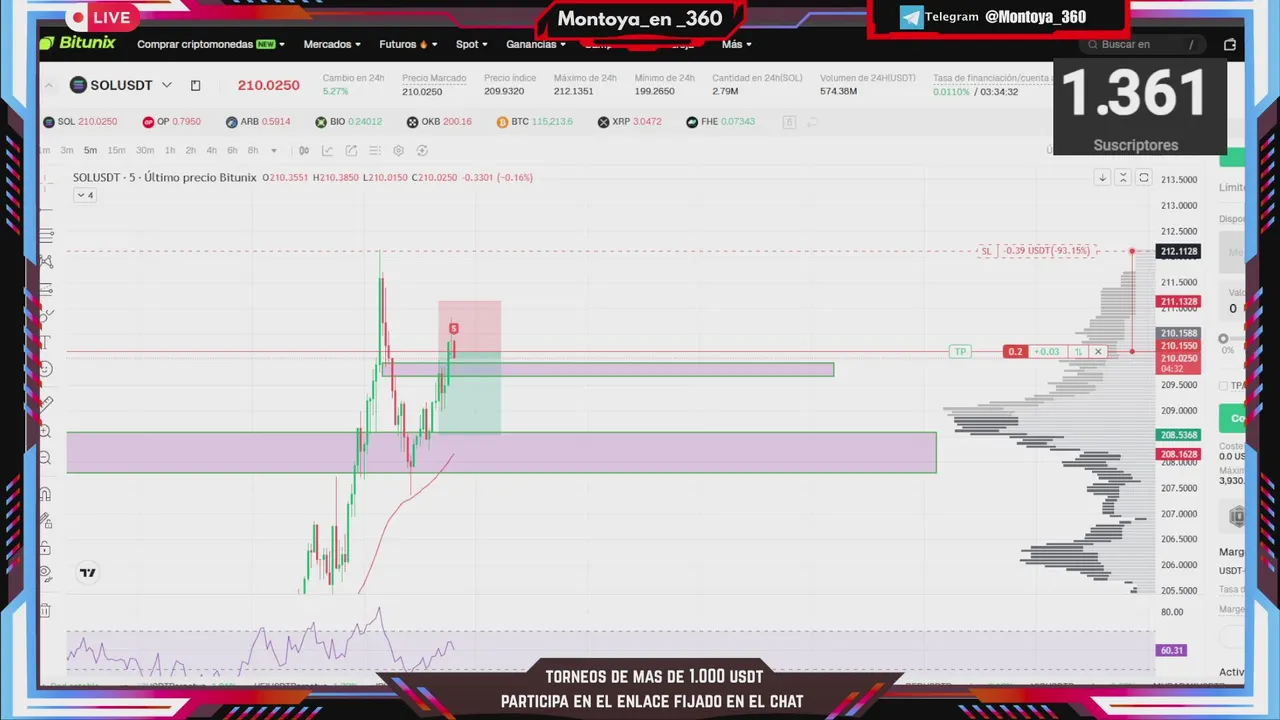Screen dimensions: 1280x720
Task: Select the 30m timeframe
Action: click(x=145, y=151)
